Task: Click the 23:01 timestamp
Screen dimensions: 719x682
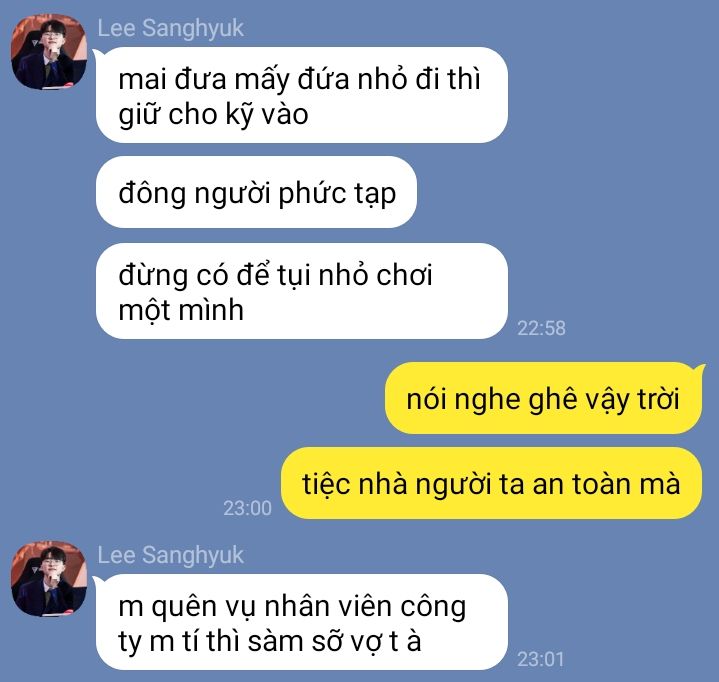Action: coord(540,660)
